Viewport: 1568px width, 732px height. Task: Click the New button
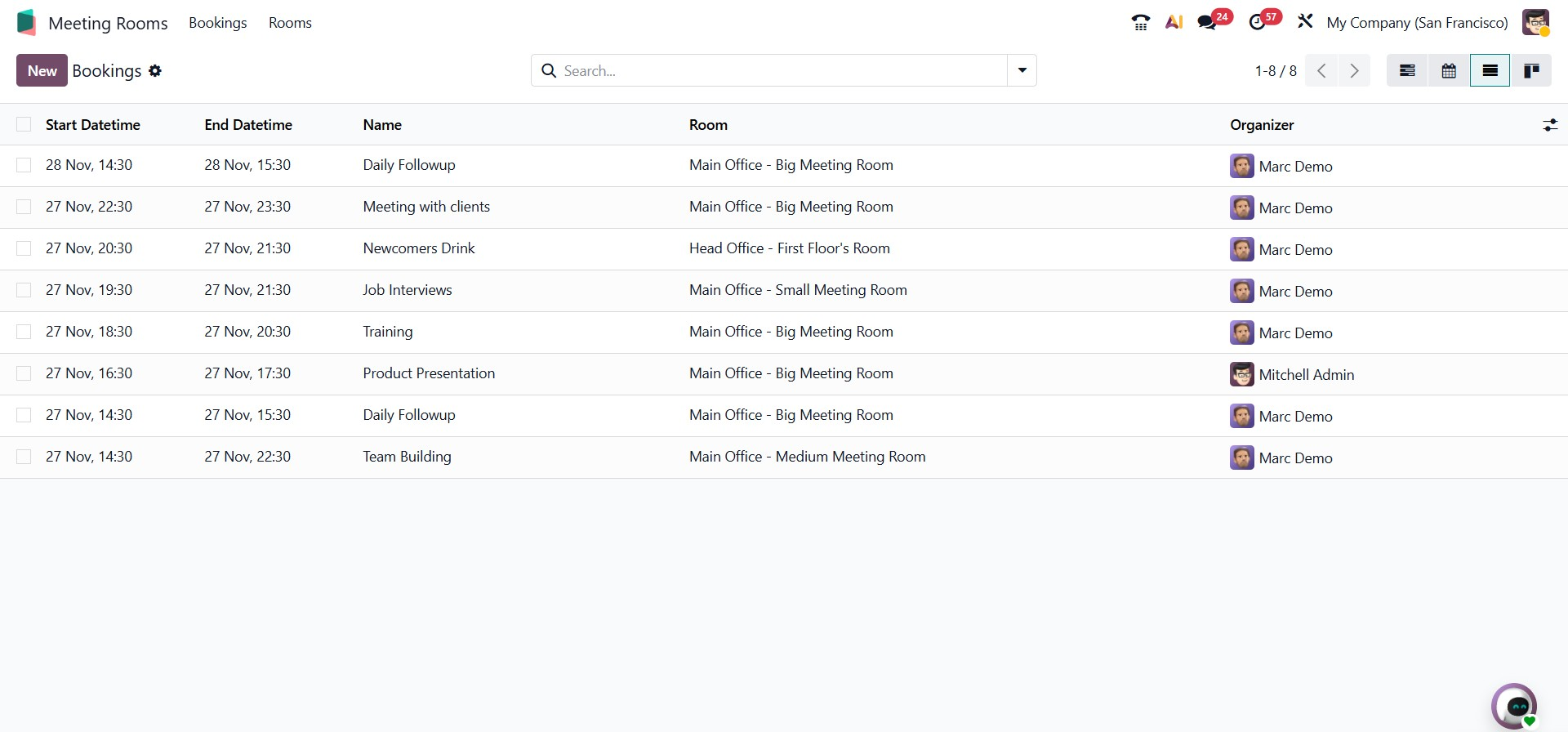[x=42, y=71]
